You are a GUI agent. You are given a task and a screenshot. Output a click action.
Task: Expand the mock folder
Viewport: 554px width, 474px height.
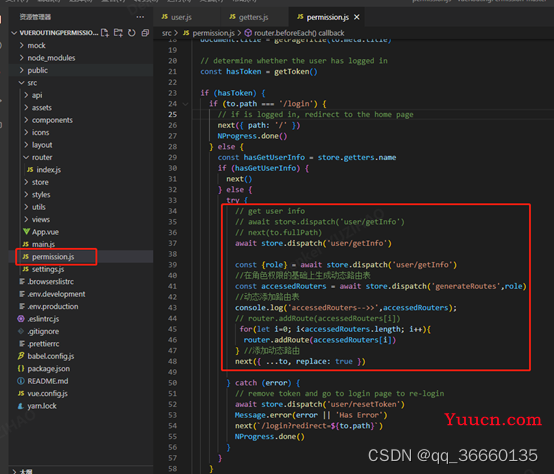36,46
